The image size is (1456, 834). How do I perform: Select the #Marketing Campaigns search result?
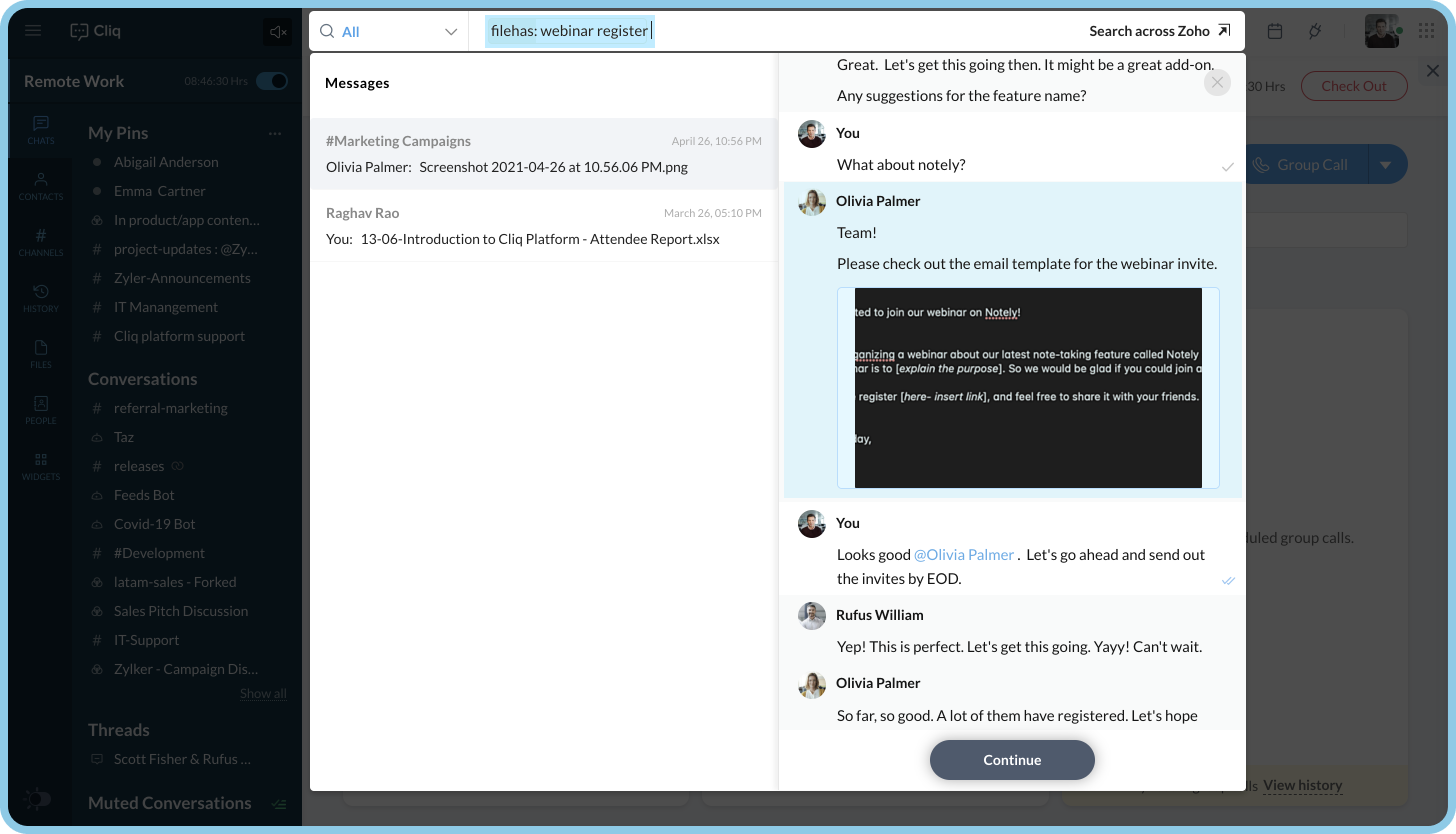543,154
